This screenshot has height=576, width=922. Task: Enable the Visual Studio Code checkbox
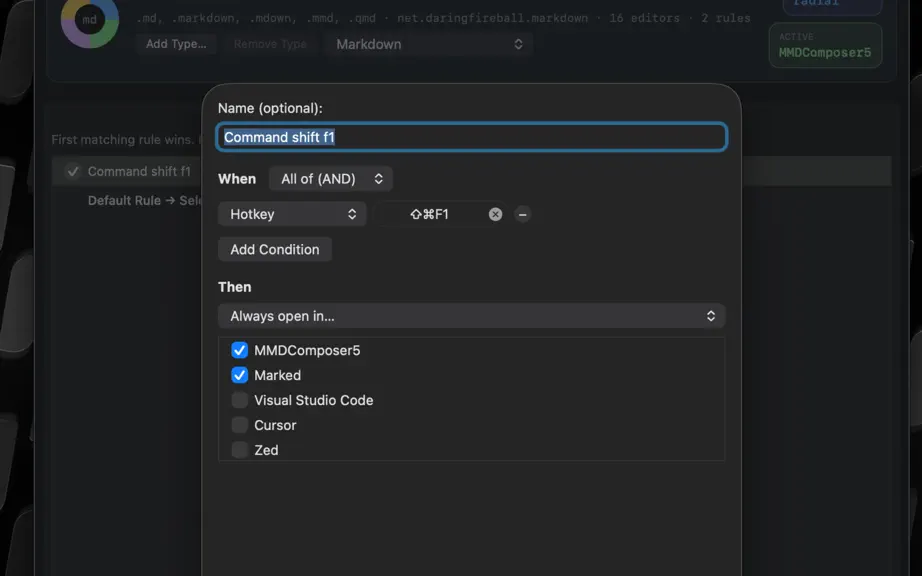[239, 400]
